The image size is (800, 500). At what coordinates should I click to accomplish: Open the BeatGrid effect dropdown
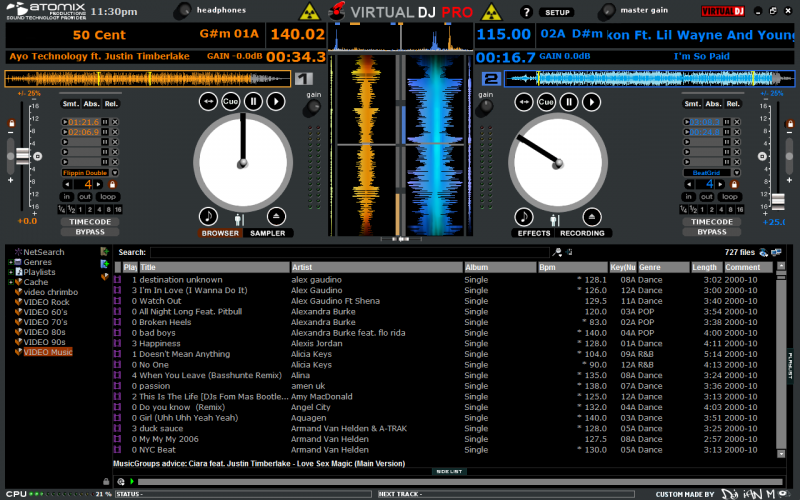coord(737,172)
